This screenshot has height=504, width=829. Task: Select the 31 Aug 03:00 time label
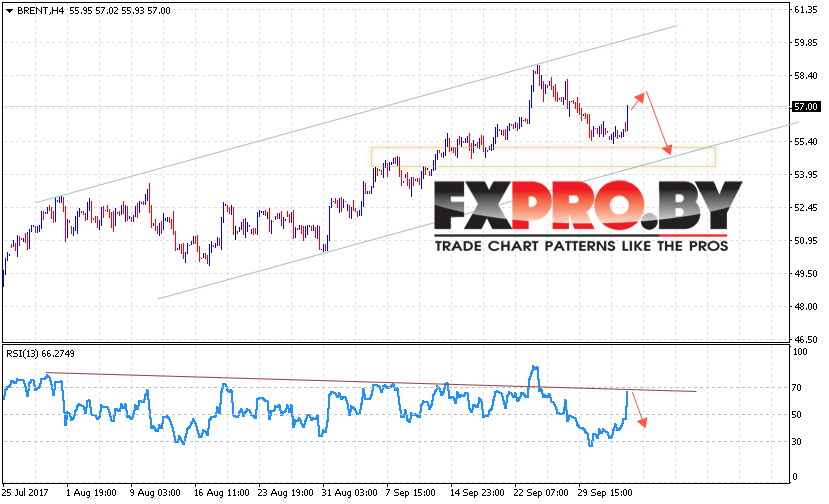click(x=349, y=492)
